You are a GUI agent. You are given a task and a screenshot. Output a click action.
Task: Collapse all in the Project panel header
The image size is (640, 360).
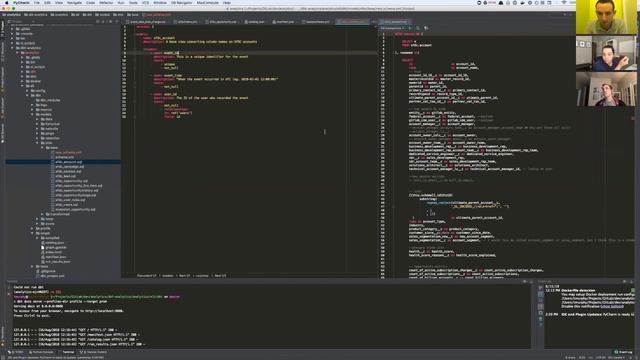click(x=104, y=22)
